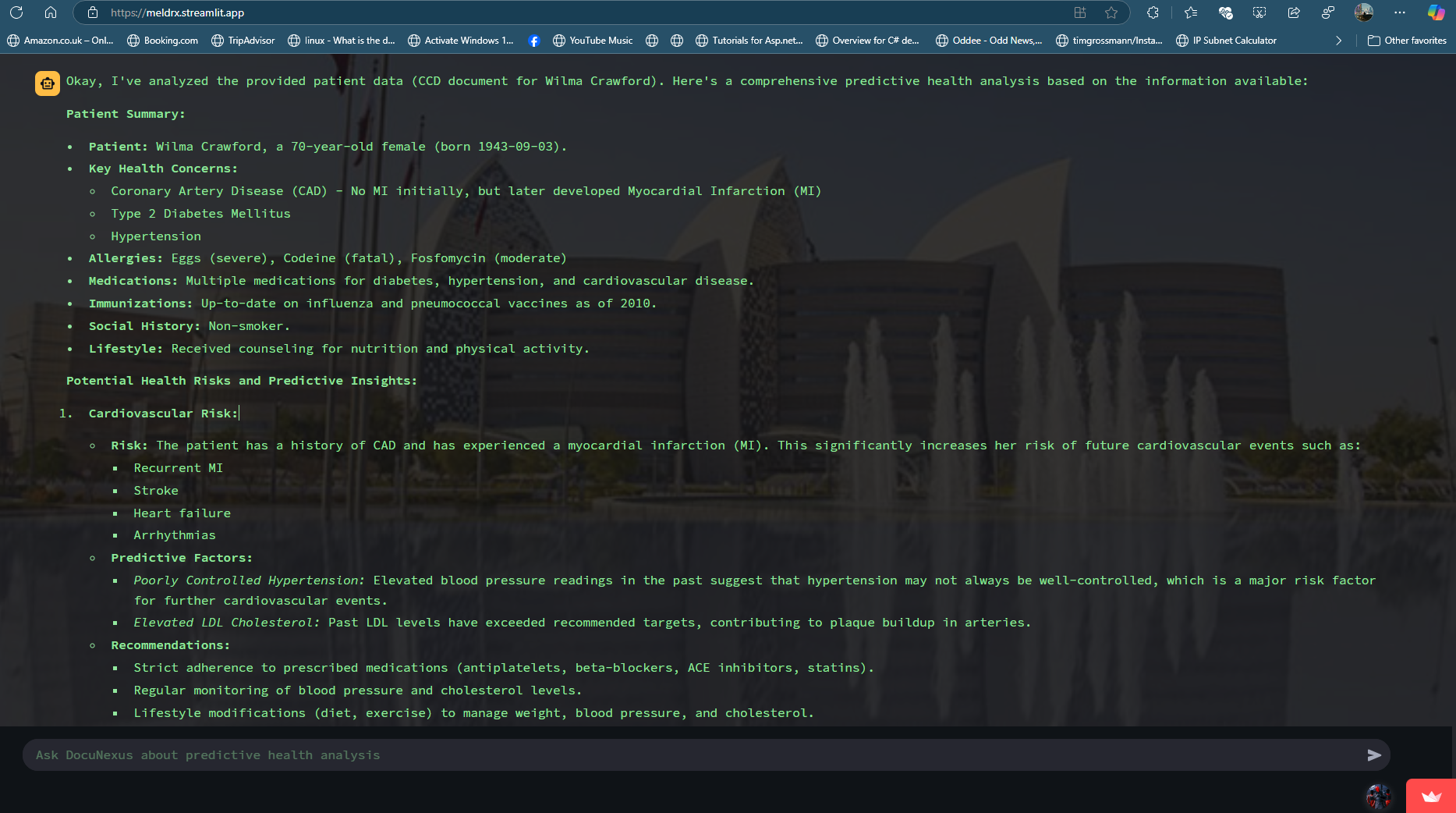Open the red Streamlit crown badge

pos(1431,797)
